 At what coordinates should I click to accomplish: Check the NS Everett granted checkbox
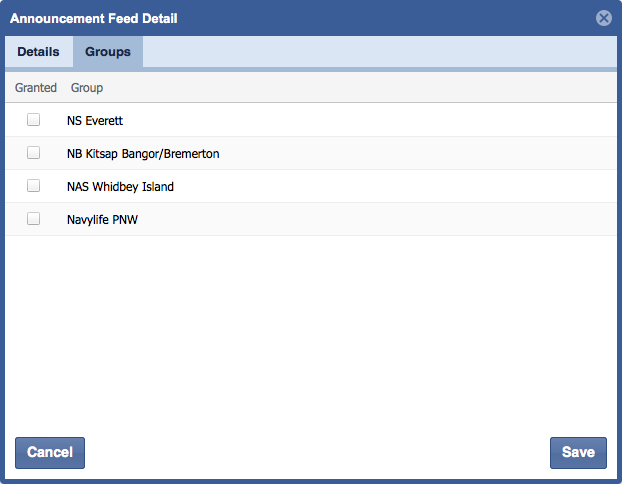coord(34,120)
